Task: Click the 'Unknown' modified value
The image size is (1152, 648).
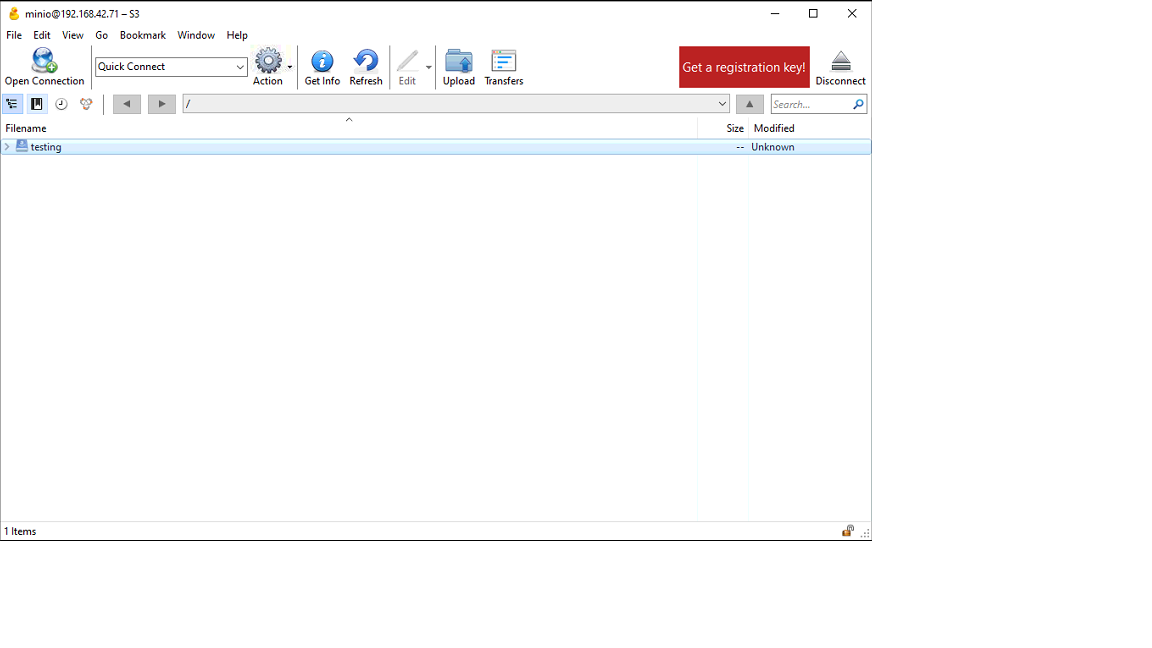Action: (772, 147)
